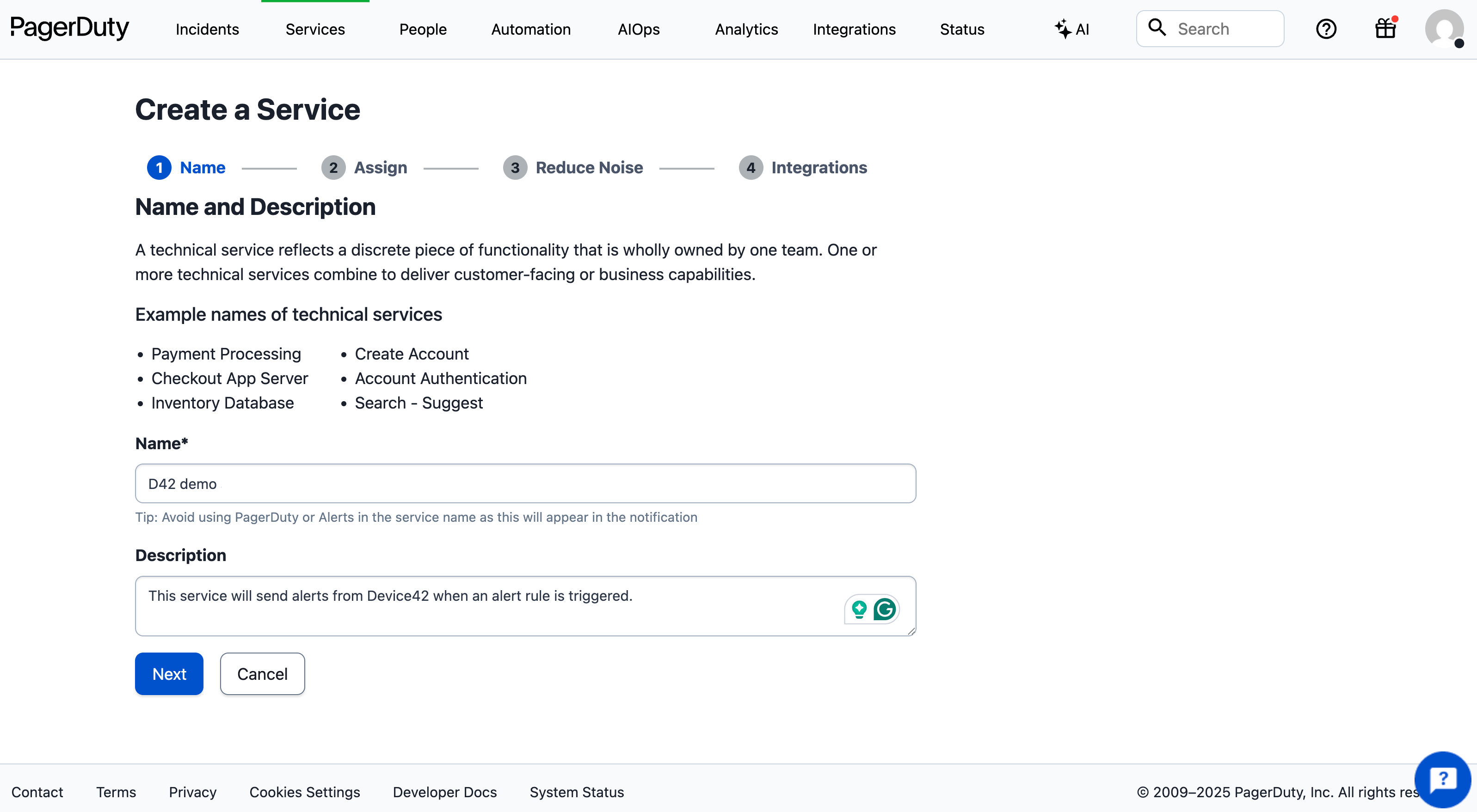
Task: Cancel the service creation
Action: (262, 673)
